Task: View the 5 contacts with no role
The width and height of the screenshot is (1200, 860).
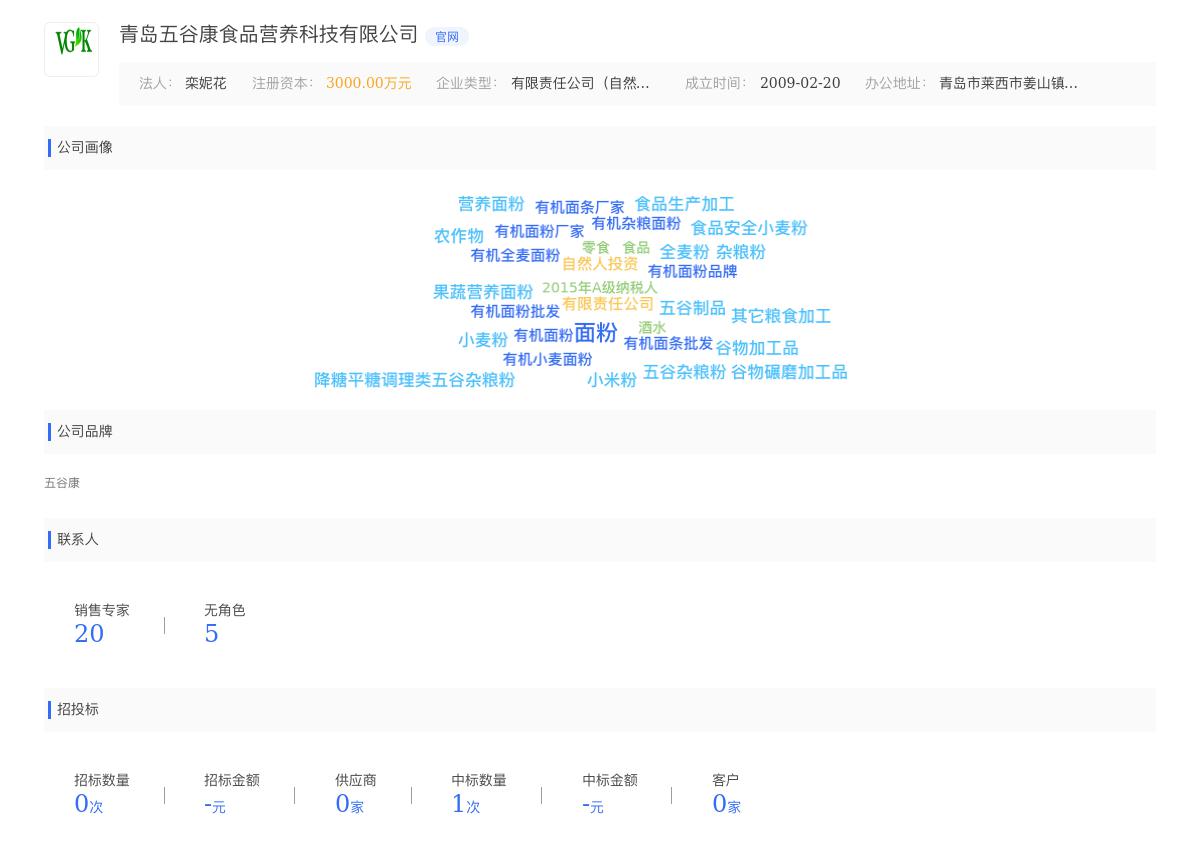Action: point(211,633)
